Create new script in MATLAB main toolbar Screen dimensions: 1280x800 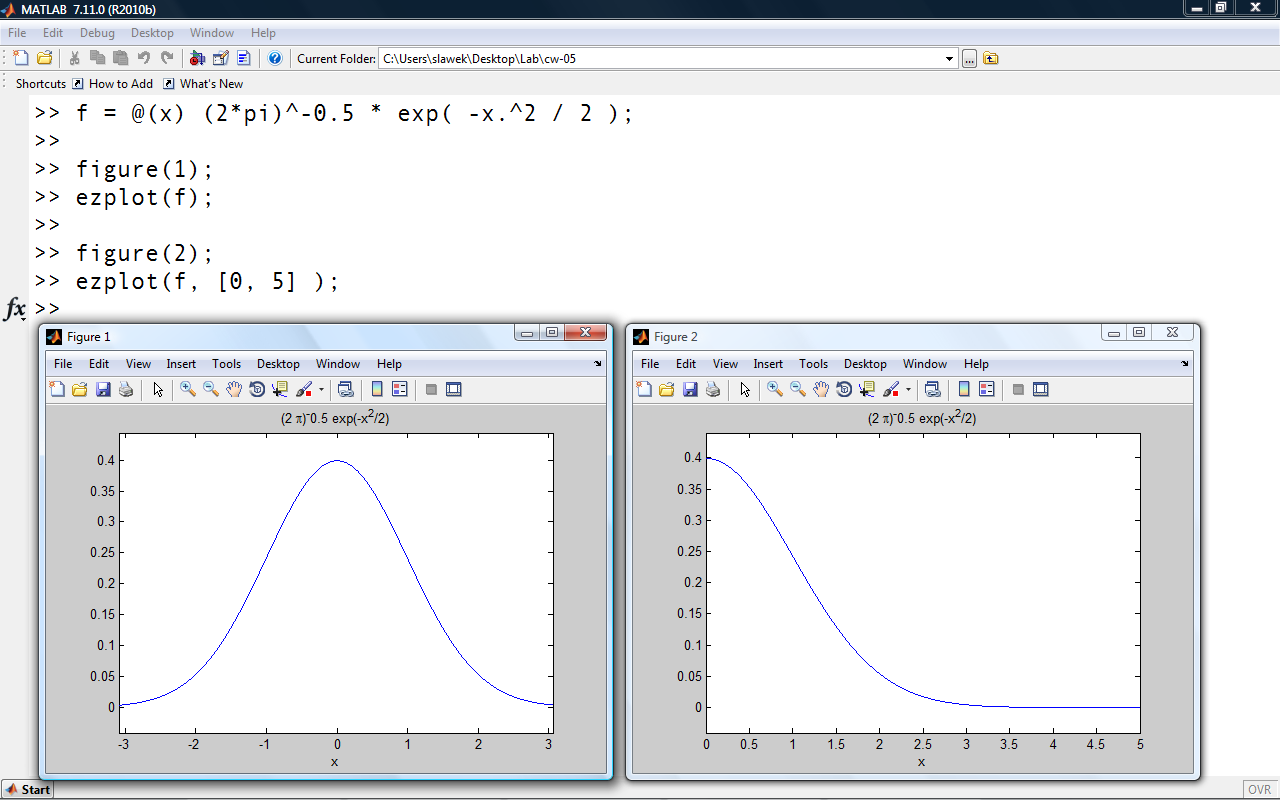21,58
